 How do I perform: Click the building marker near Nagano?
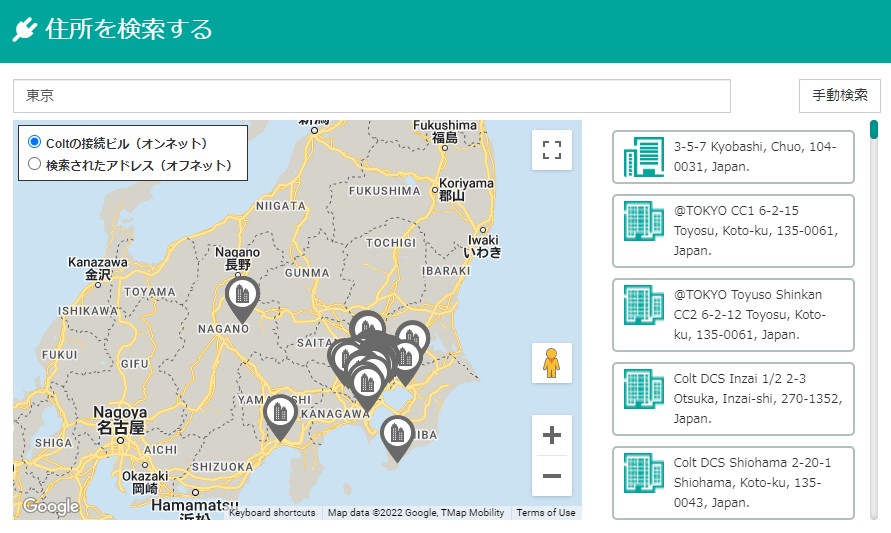[x=242, y=297]
